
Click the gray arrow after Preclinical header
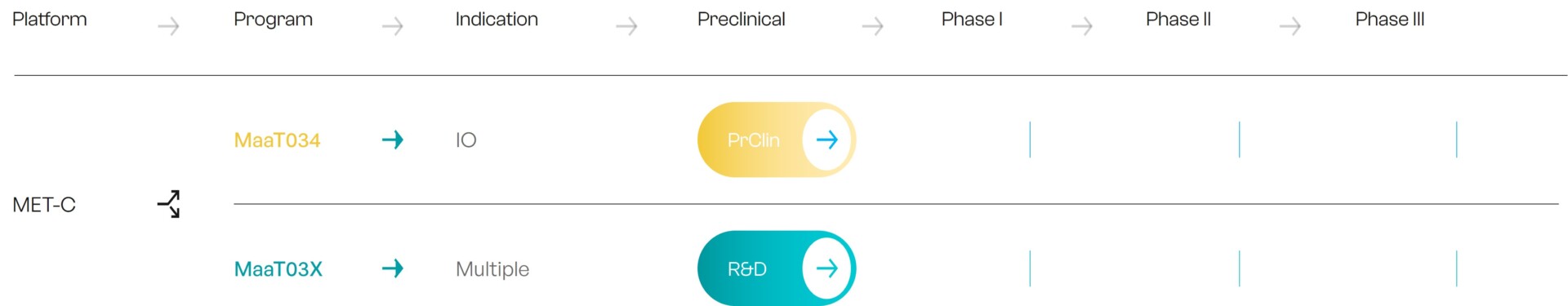873,27
